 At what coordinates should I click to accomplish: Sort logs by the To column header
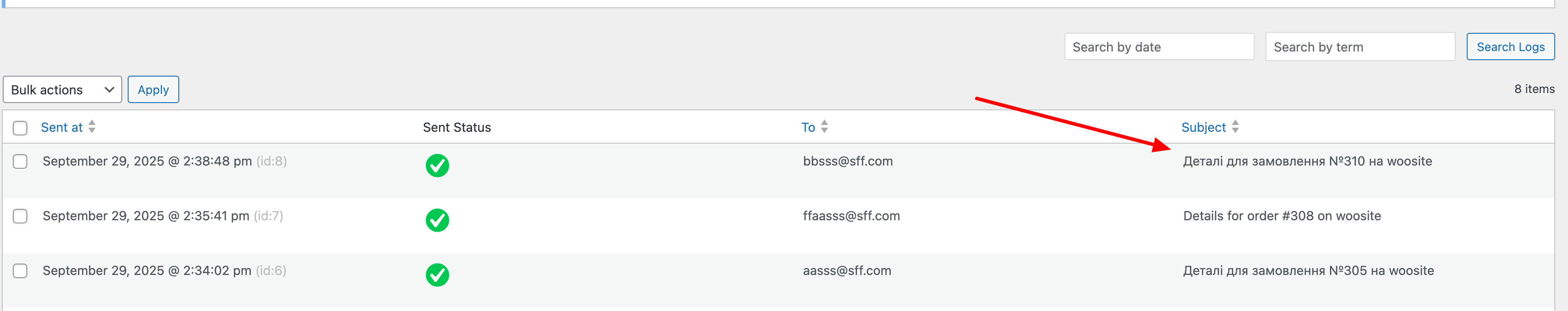point(808,127)
